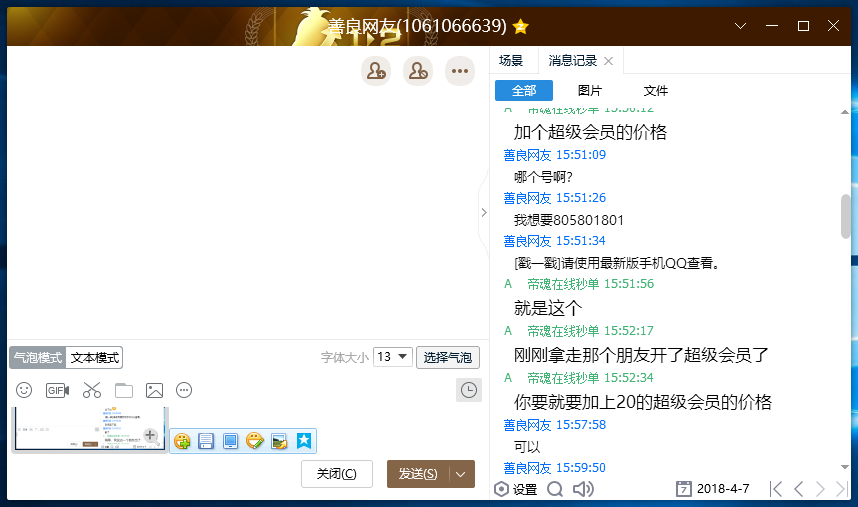The width and height of the screenshot is (858, 507).
Task: Click the 戳一戳 message about mobile QQ
Action: (617, 263)
